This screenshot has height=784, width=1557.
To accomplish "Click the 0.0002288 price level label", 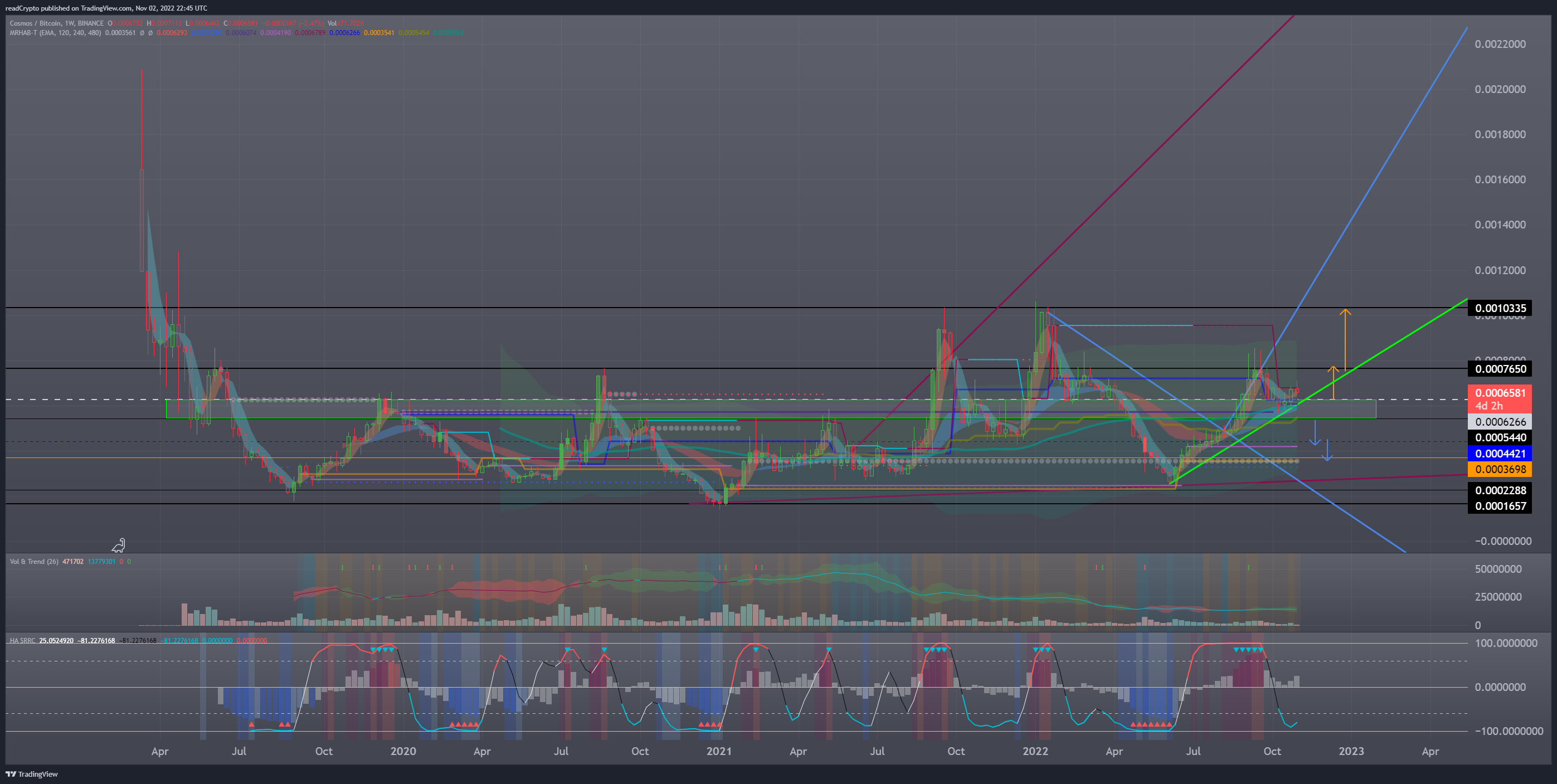I will point(1500,490).
